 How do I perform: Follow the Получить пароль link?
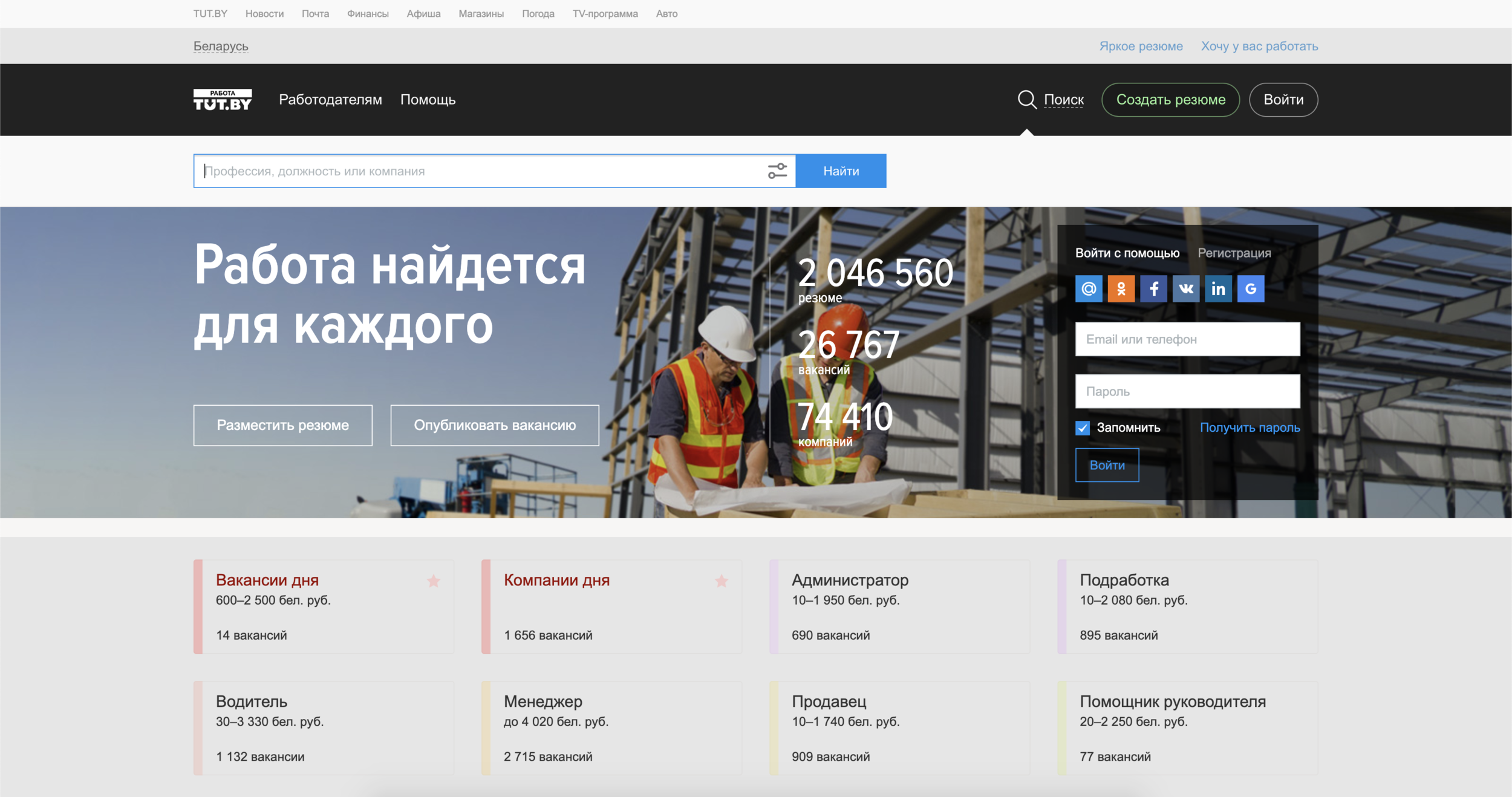coord(1250,428)
